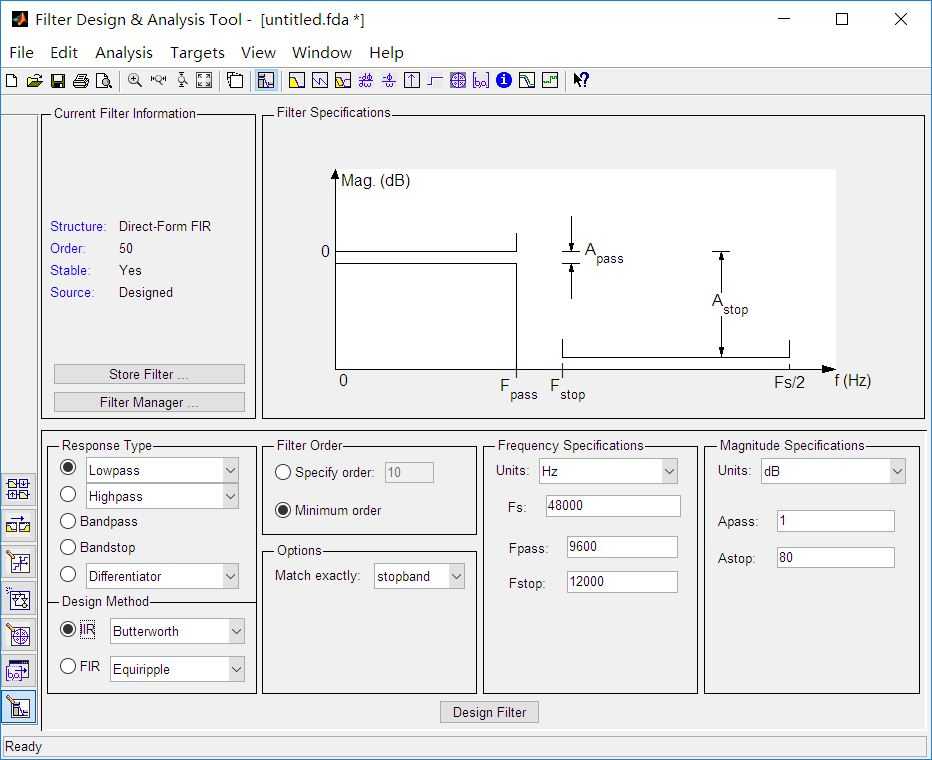
Task: Select the FIR design method radio button
Action: (x=68, y=666)
